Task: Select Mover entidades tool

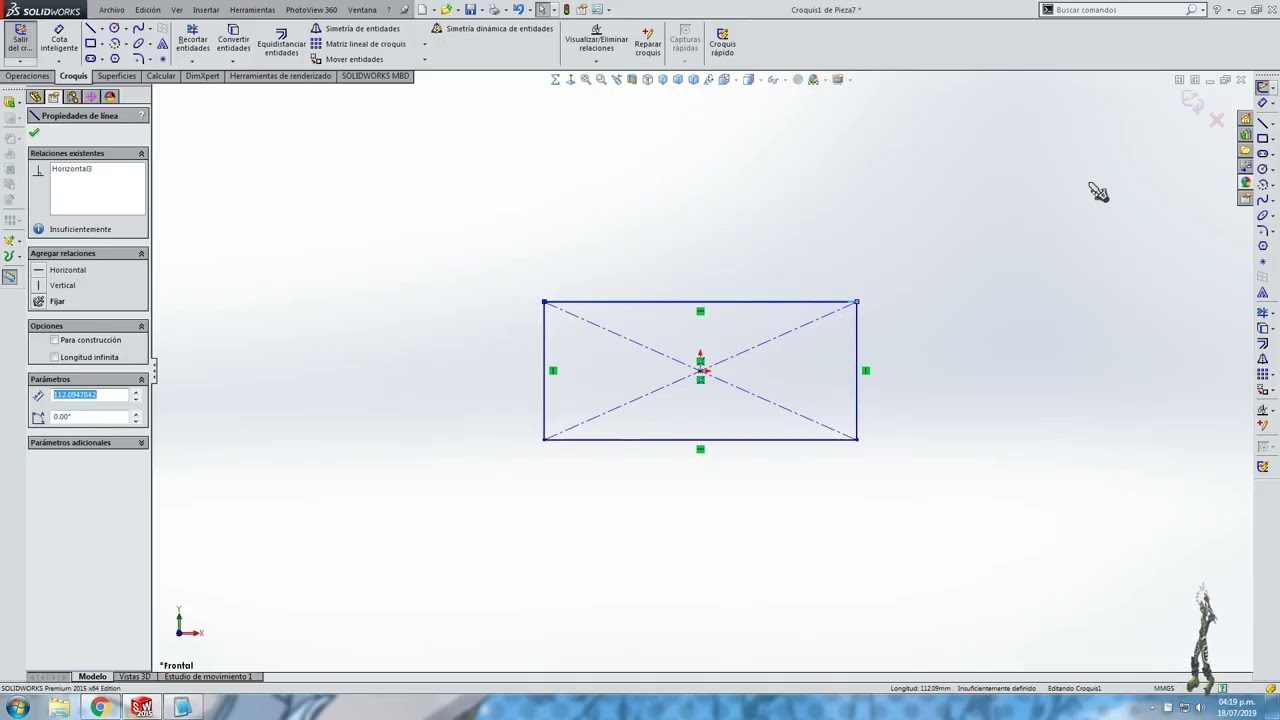Action: pyautogui.click(x=347, y=59)
